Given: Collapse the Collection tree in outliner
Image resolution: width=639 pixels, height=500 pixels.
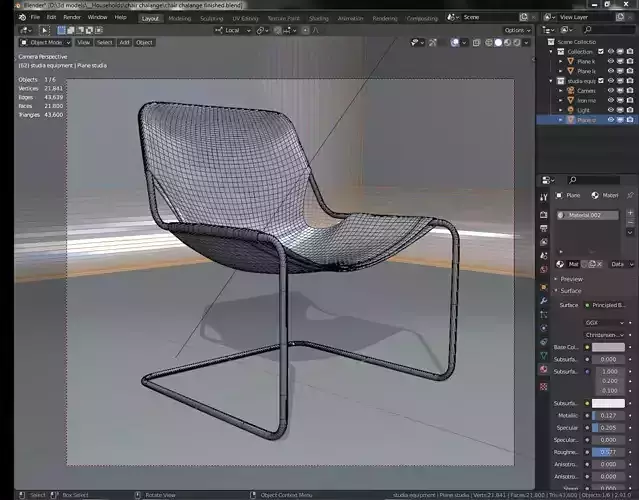Looking at the screenshot, I should [x=551, y=51].
